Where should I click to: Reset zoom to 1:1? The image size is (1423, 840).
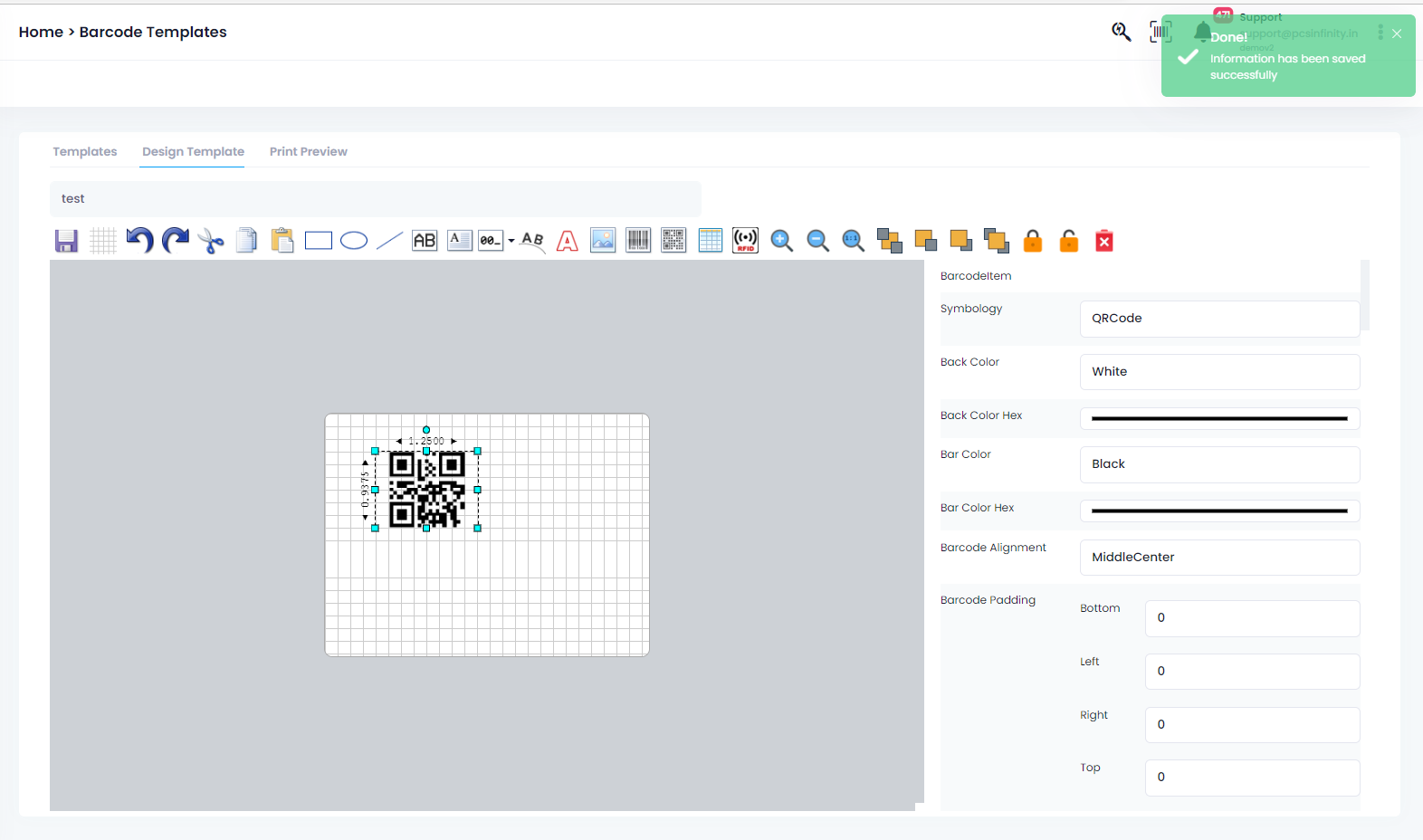854,241
